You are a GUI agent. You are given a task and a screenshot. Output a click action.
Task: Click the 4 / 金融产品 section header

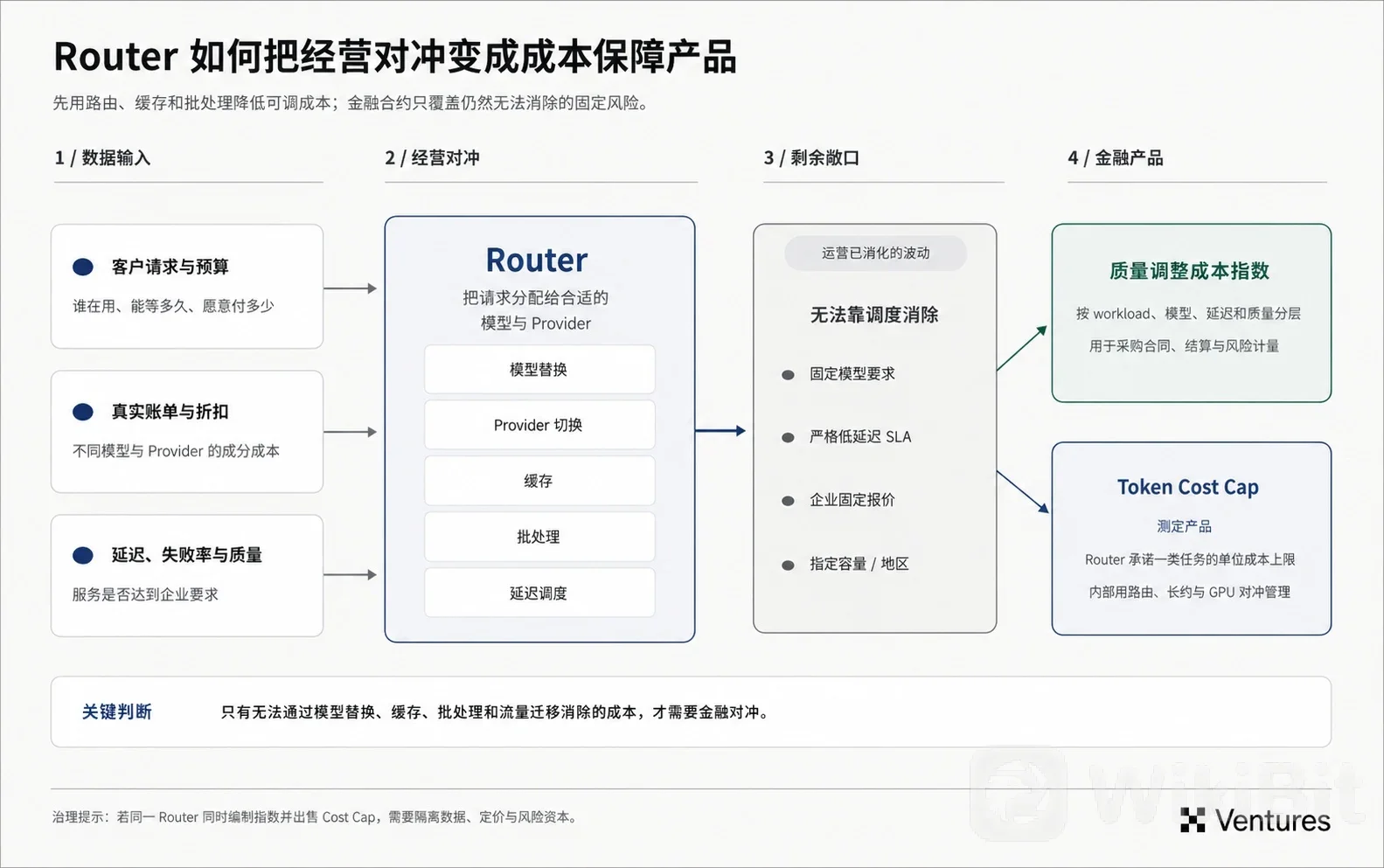click(x=1115, y=158)
